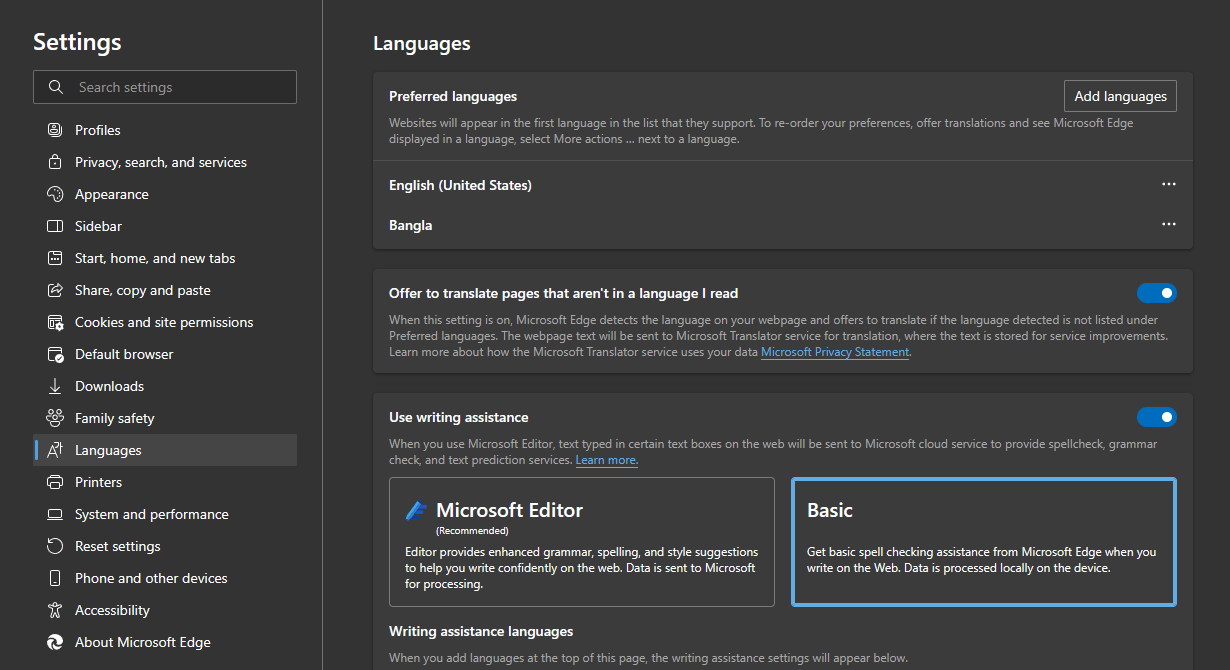Open Reset settings page
Image resolution: width=1230 pixels, height=670 pixels.
[x=165, y=546]
